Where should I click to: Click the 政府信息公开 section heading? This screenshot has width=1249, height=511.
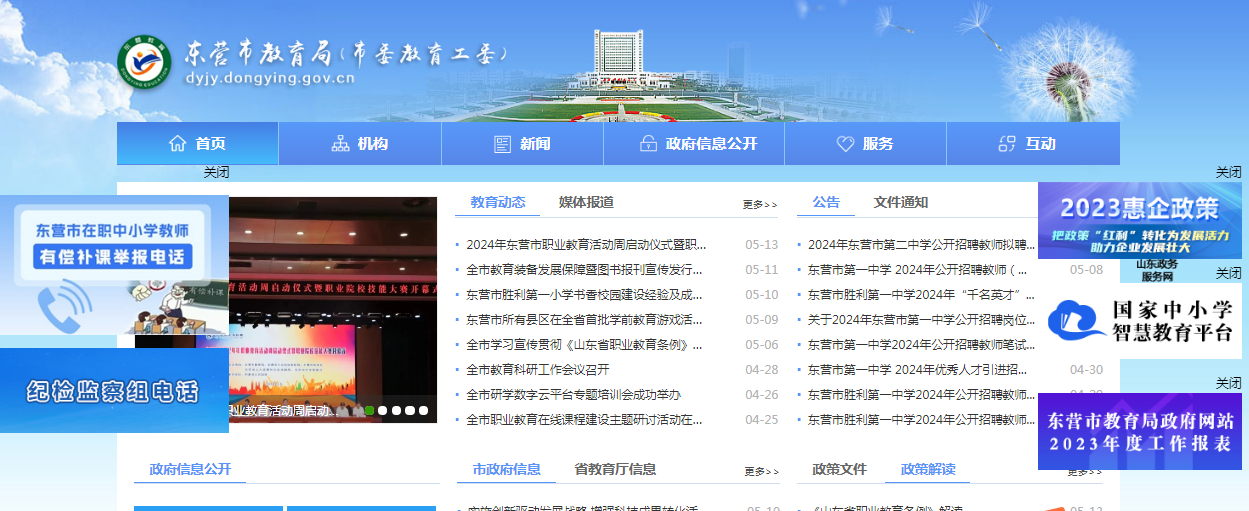190,469
